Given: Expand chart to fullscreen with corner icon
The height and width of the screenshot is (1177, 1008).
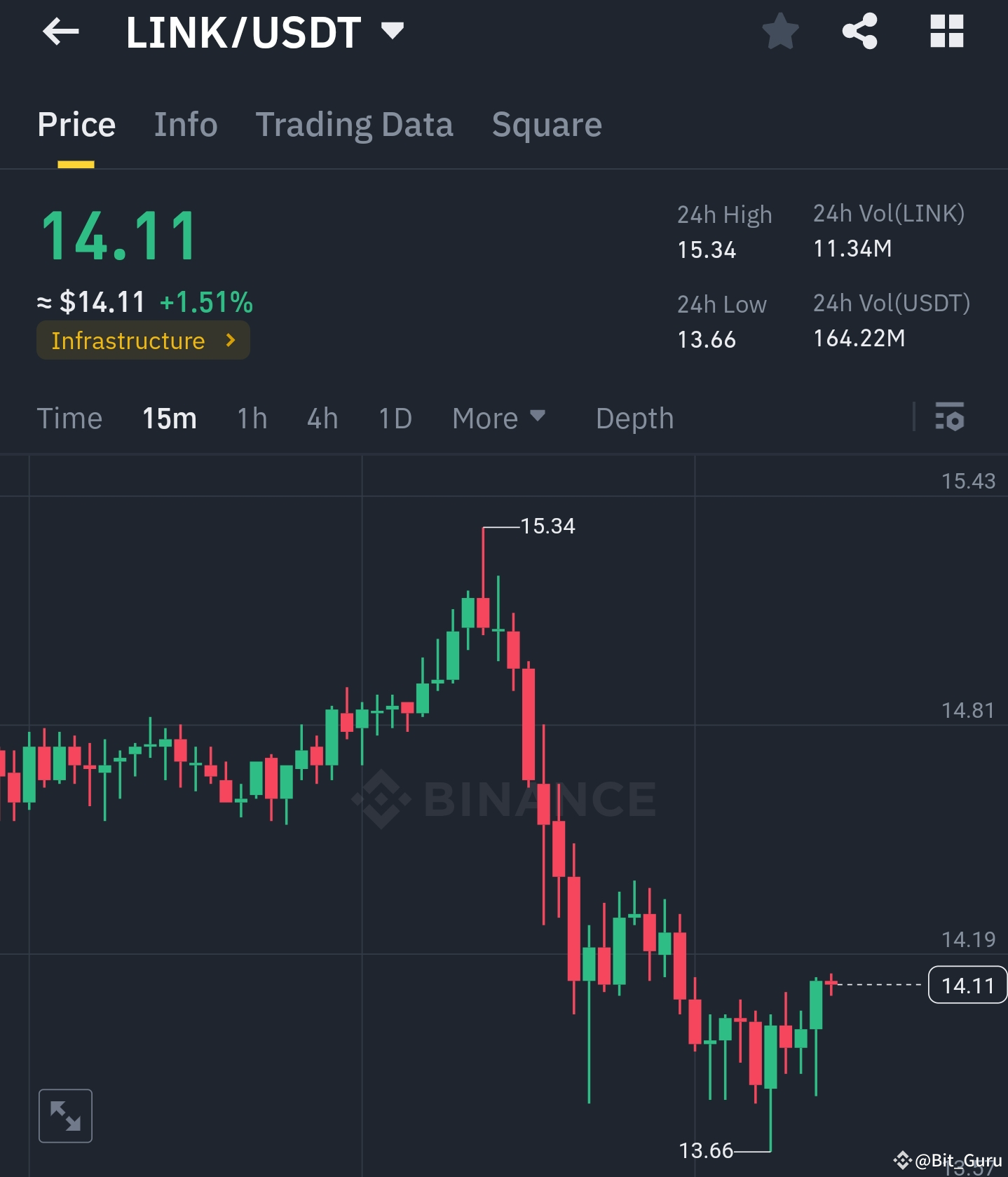Looking at the screenshot, I should click(x=65, y=1116).
